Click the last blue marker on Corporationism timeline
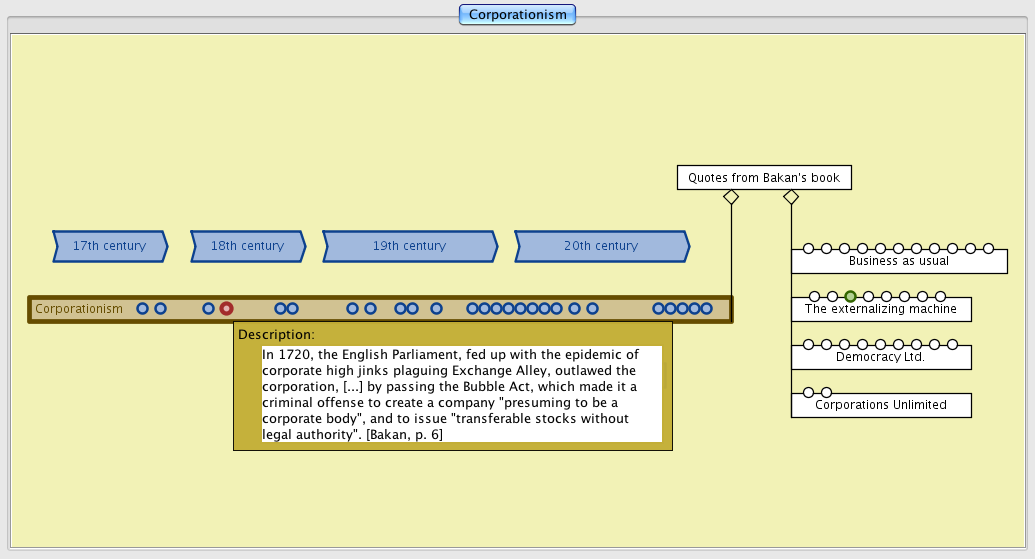 (x=706, y=309)
